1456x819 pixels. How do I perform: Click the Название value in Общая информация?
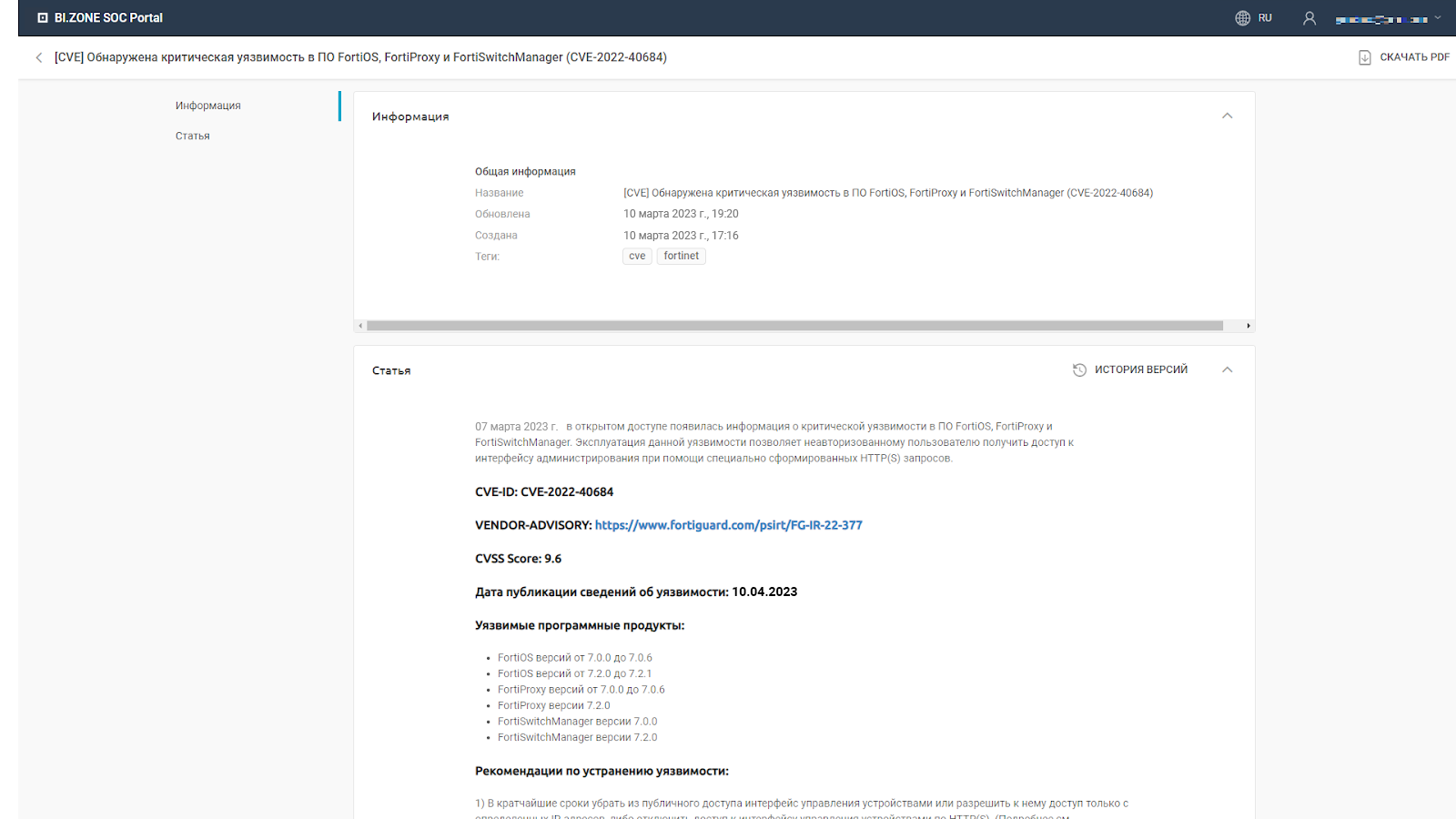(x=888, y=193)
